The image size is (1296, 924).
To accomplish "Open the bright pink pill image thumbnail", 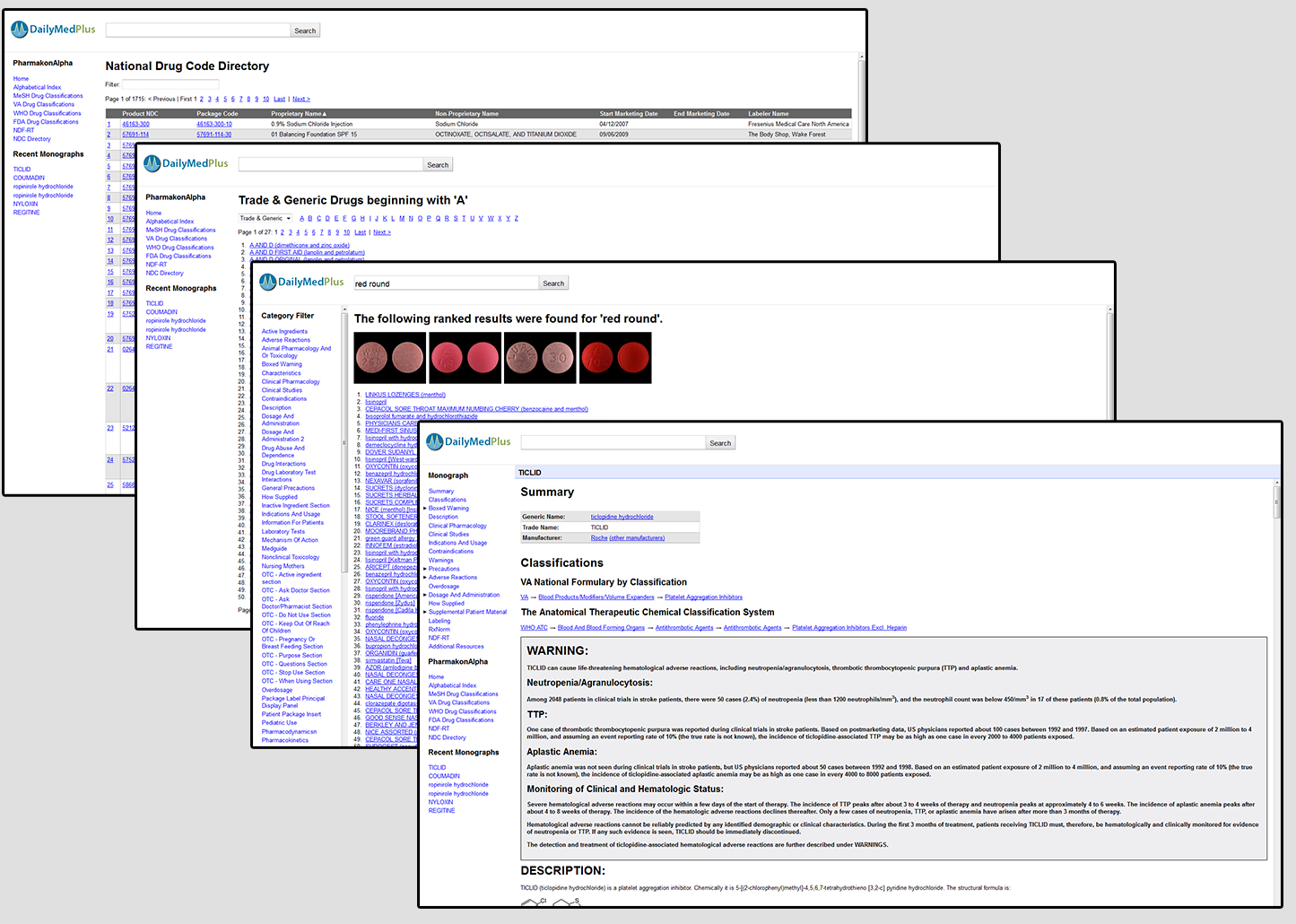I will 465,358.
